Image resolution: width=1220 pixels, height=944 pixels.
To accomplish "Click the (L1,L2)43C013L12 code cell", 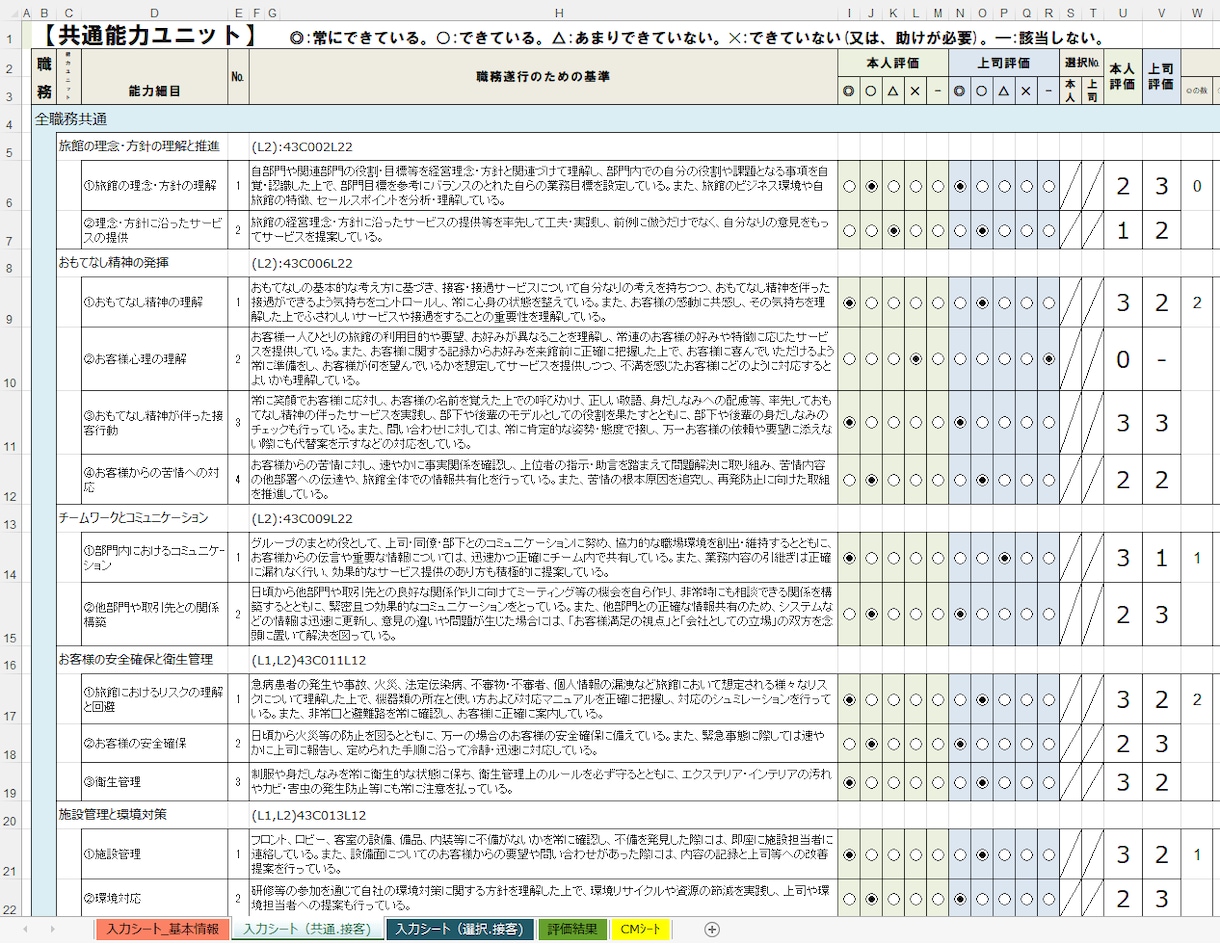I will tap(309, 815).
